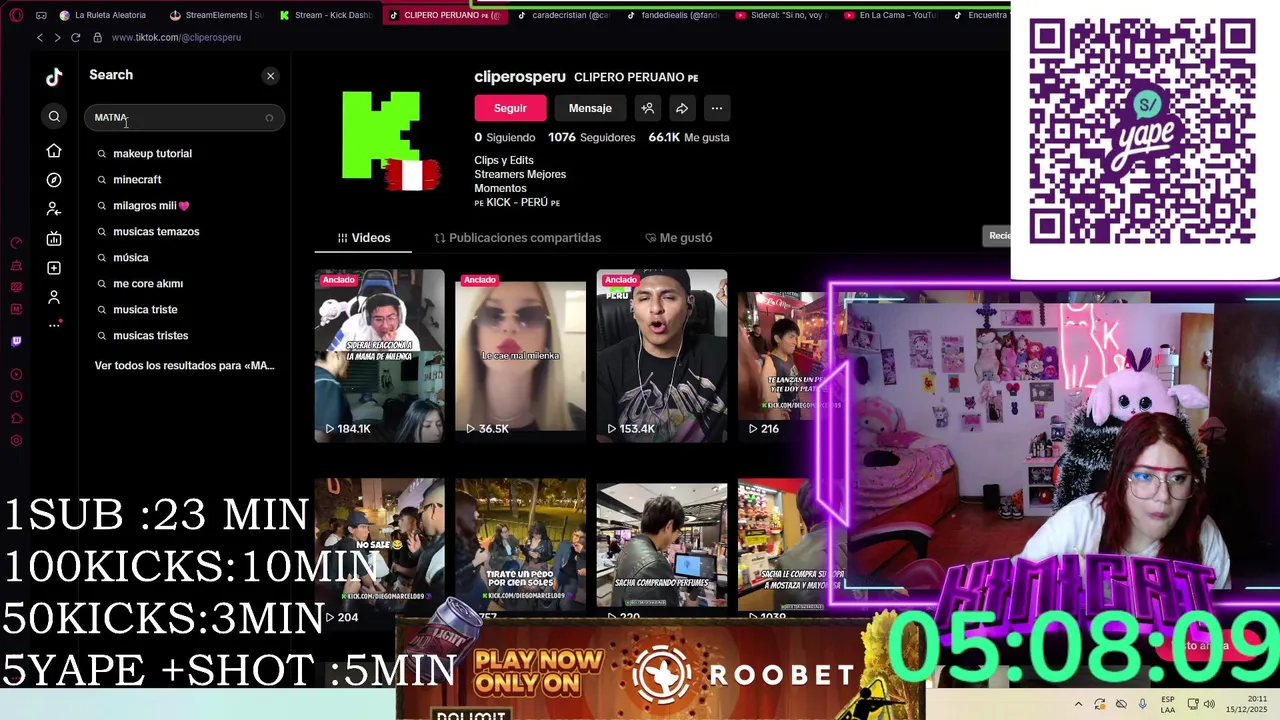The width and height of the screenshot is (1280, 720).
Task: Go to the TikTok Home icon
Action: coord(54,151)
